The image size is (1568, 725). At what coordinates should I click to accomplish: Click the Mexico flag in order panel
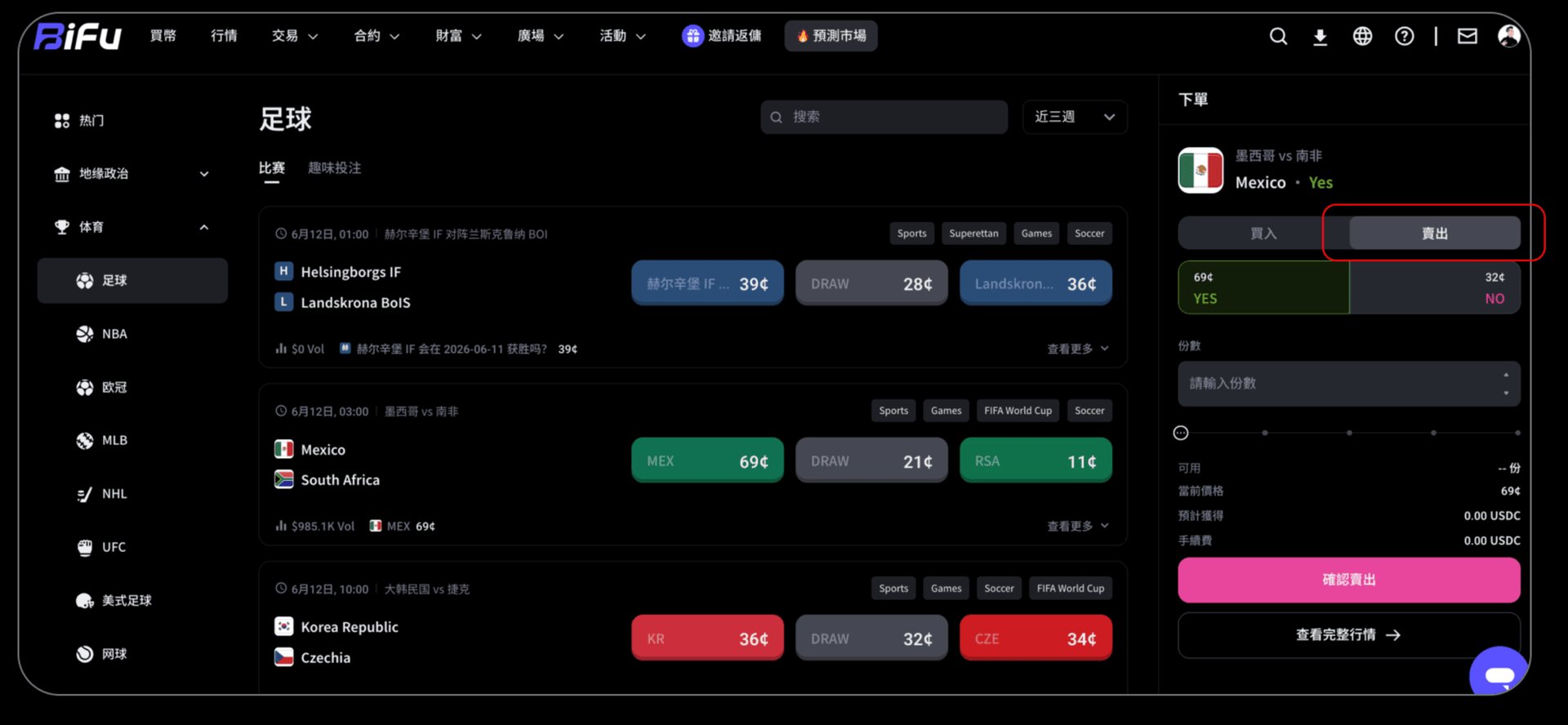(1200, 170)
